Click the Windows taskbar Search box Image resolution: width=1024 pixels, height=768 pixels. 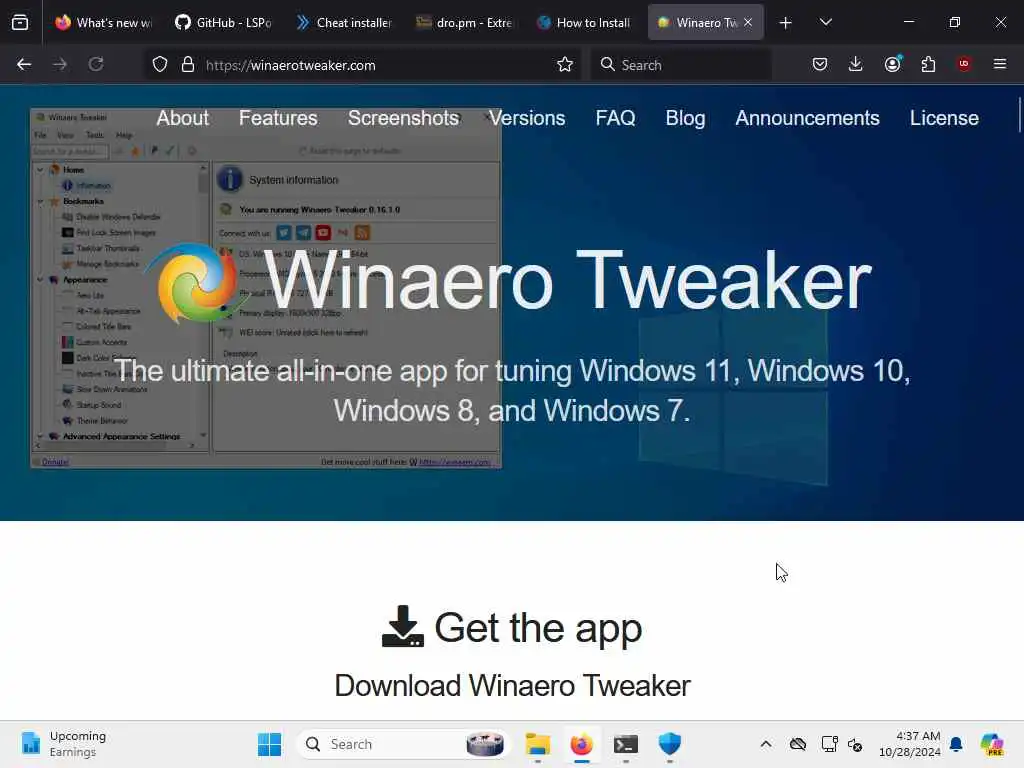pos(404,744)
